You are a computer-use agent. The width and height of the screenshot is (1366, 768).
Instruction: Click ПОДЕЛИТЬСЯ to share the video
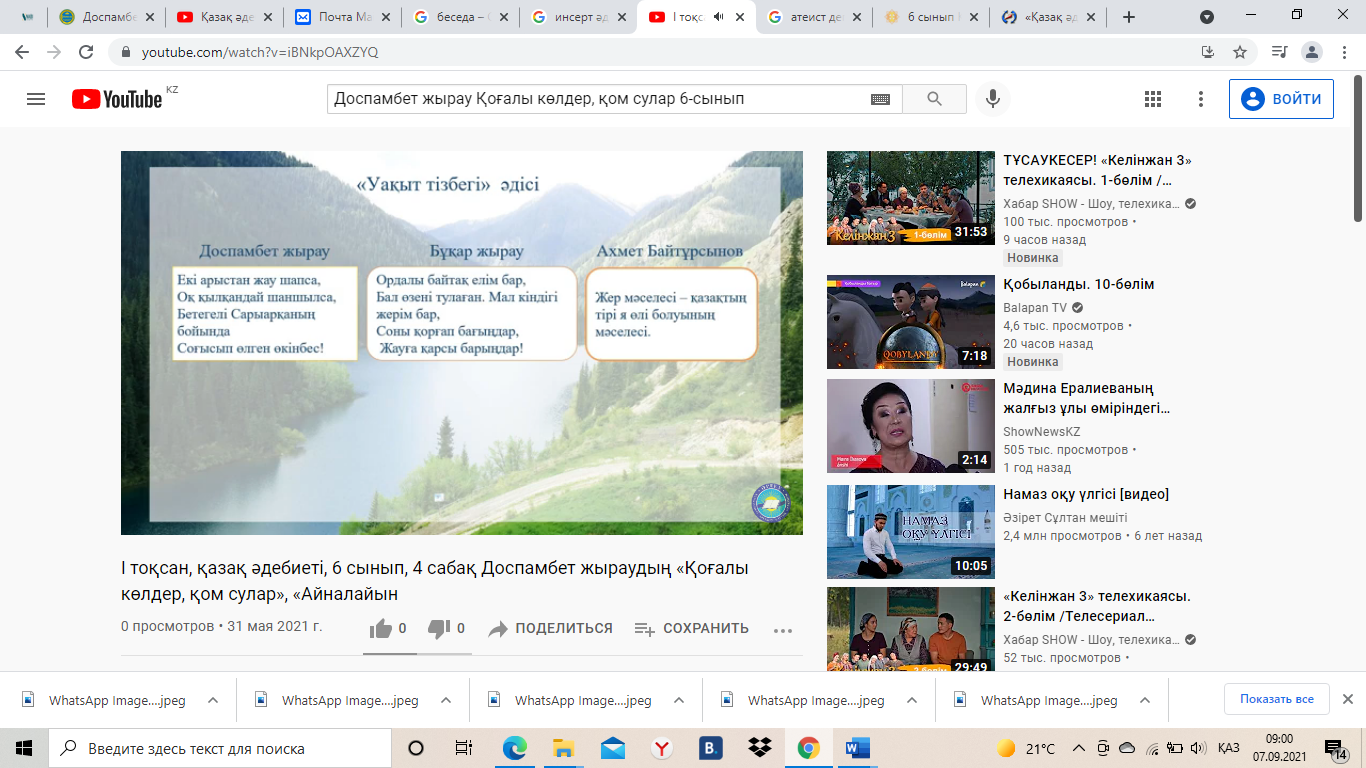(550, 629)
